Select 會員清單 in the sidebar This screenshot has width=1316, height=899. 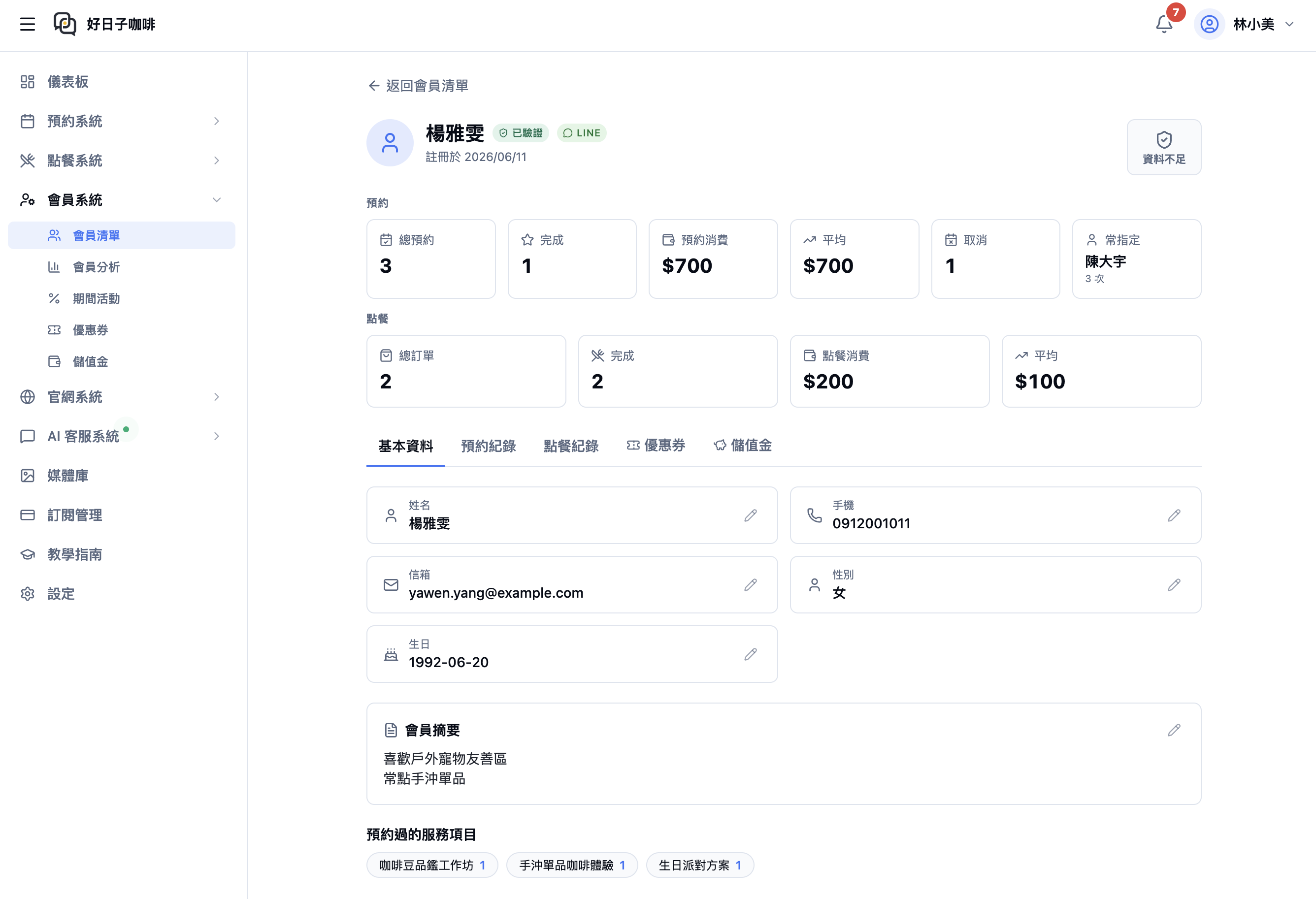point(122,235)
